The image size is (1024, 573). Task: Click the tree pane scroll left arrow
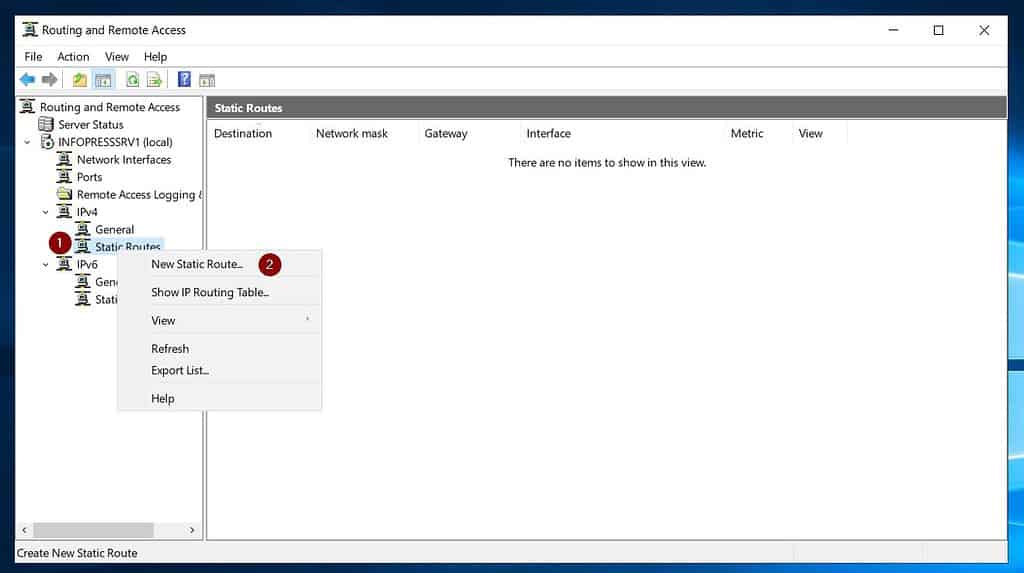pyautogui.click(x=24, y=530)
